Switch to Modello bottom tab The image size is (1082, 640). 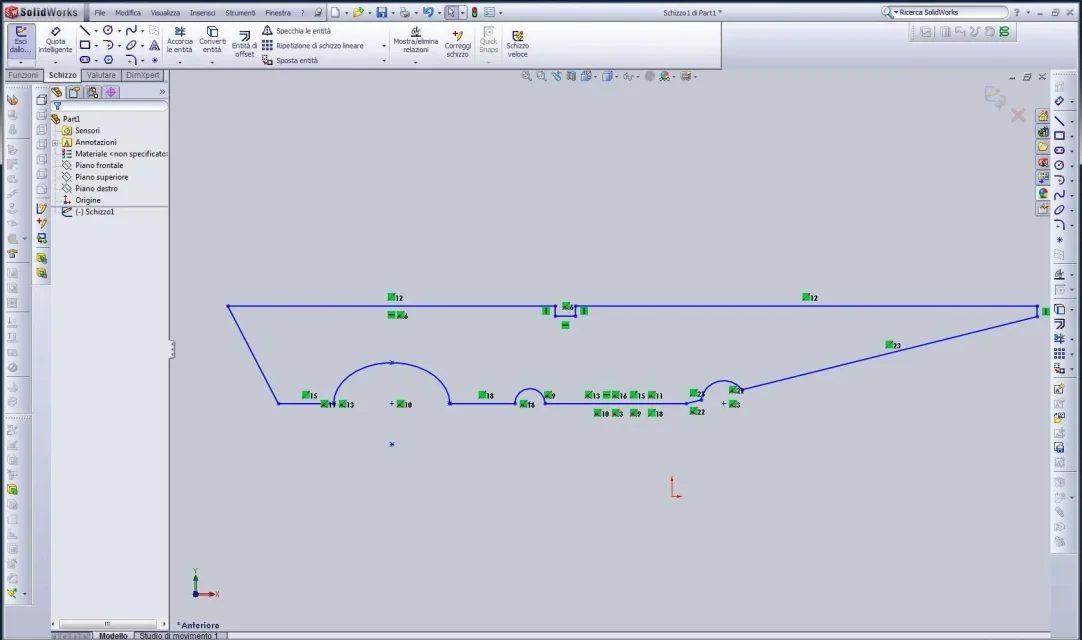point(113,636)
